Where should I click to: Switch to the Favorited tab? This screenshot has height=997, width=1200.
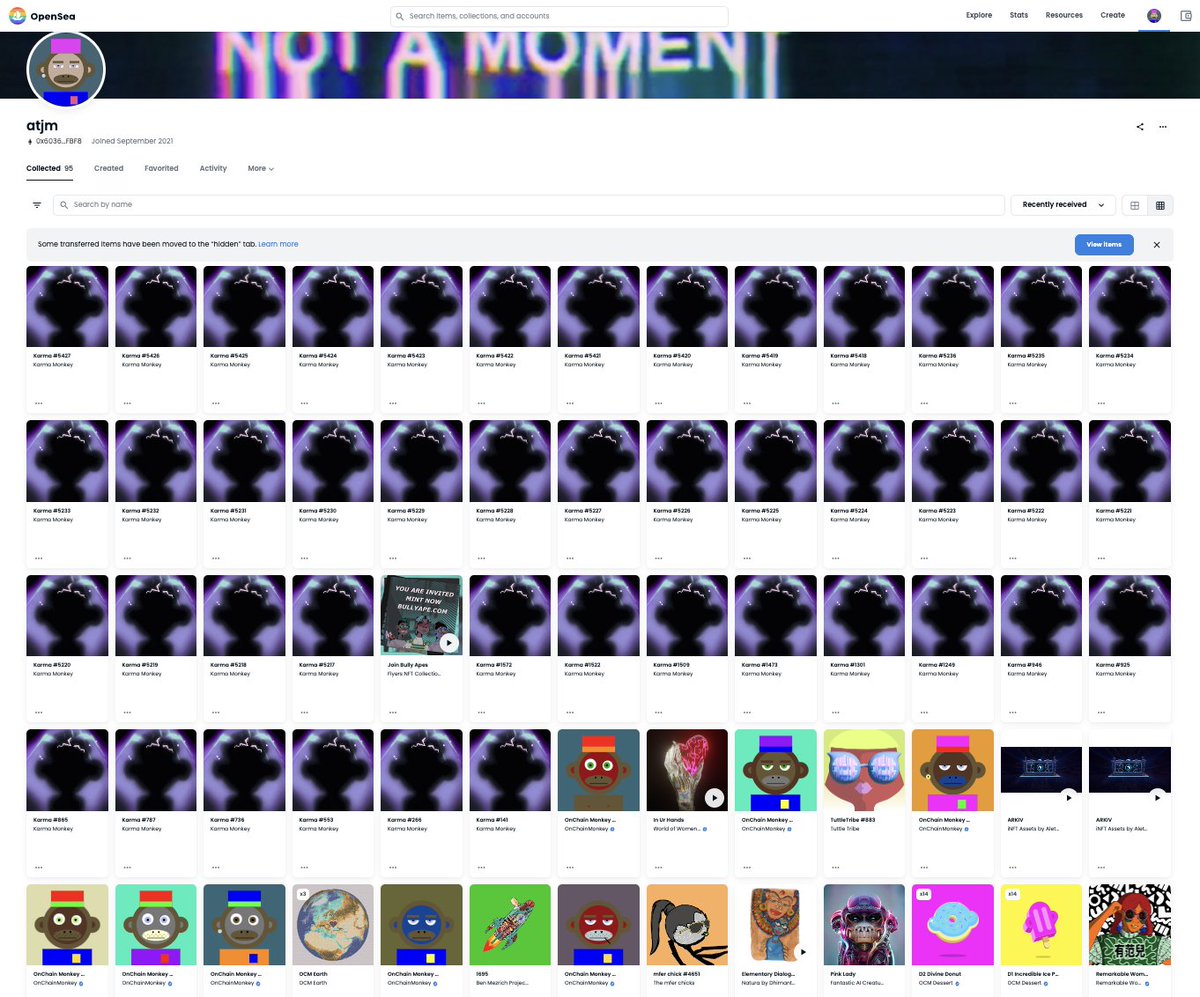coord(161,168)
